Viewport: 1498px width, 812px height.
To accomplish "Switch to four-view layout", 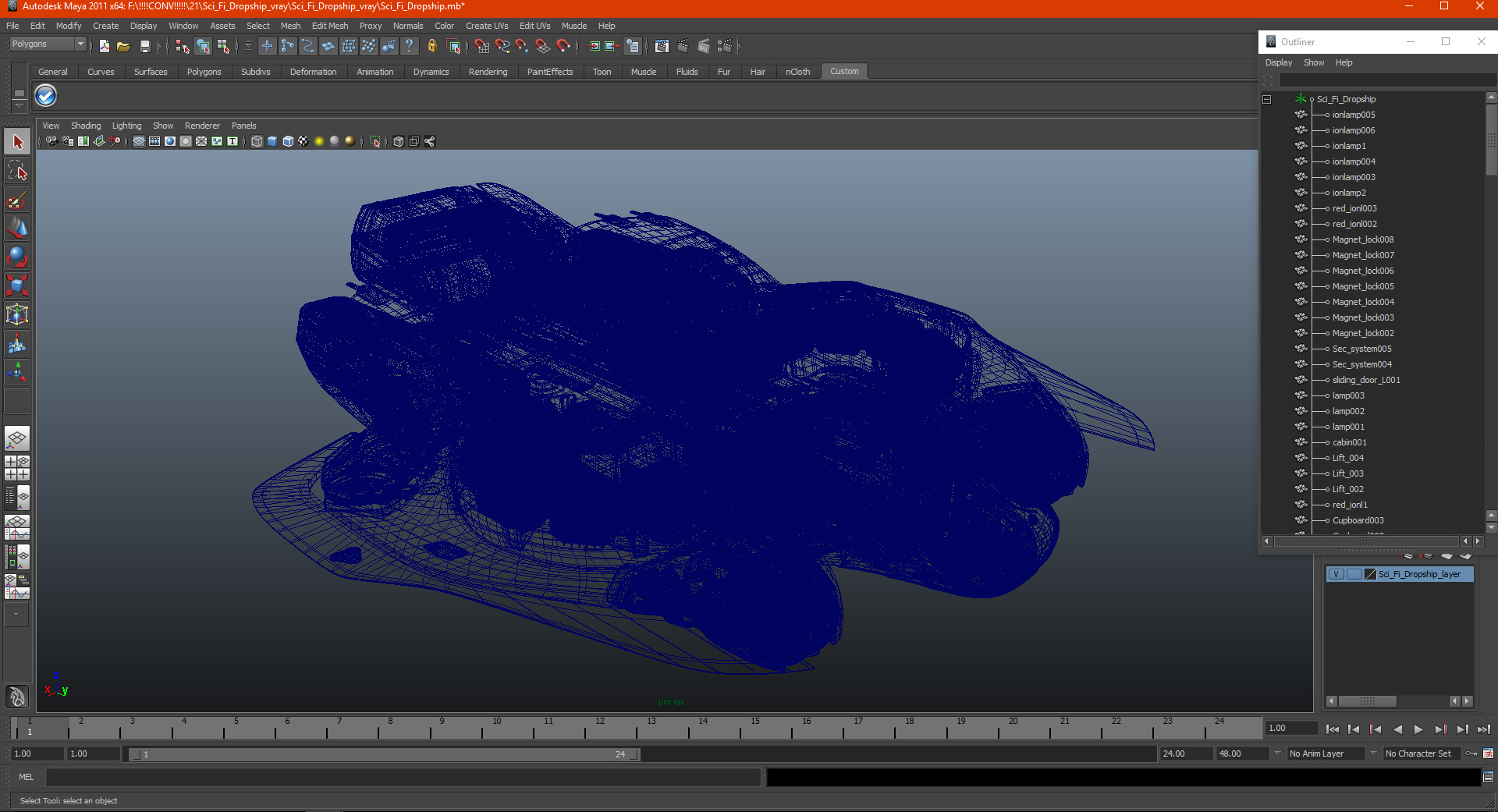I will 17,468.
